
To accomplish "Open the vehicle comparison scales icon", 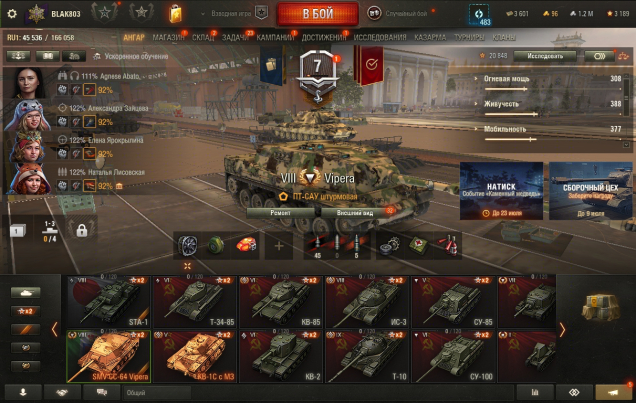I will [623, 56].
